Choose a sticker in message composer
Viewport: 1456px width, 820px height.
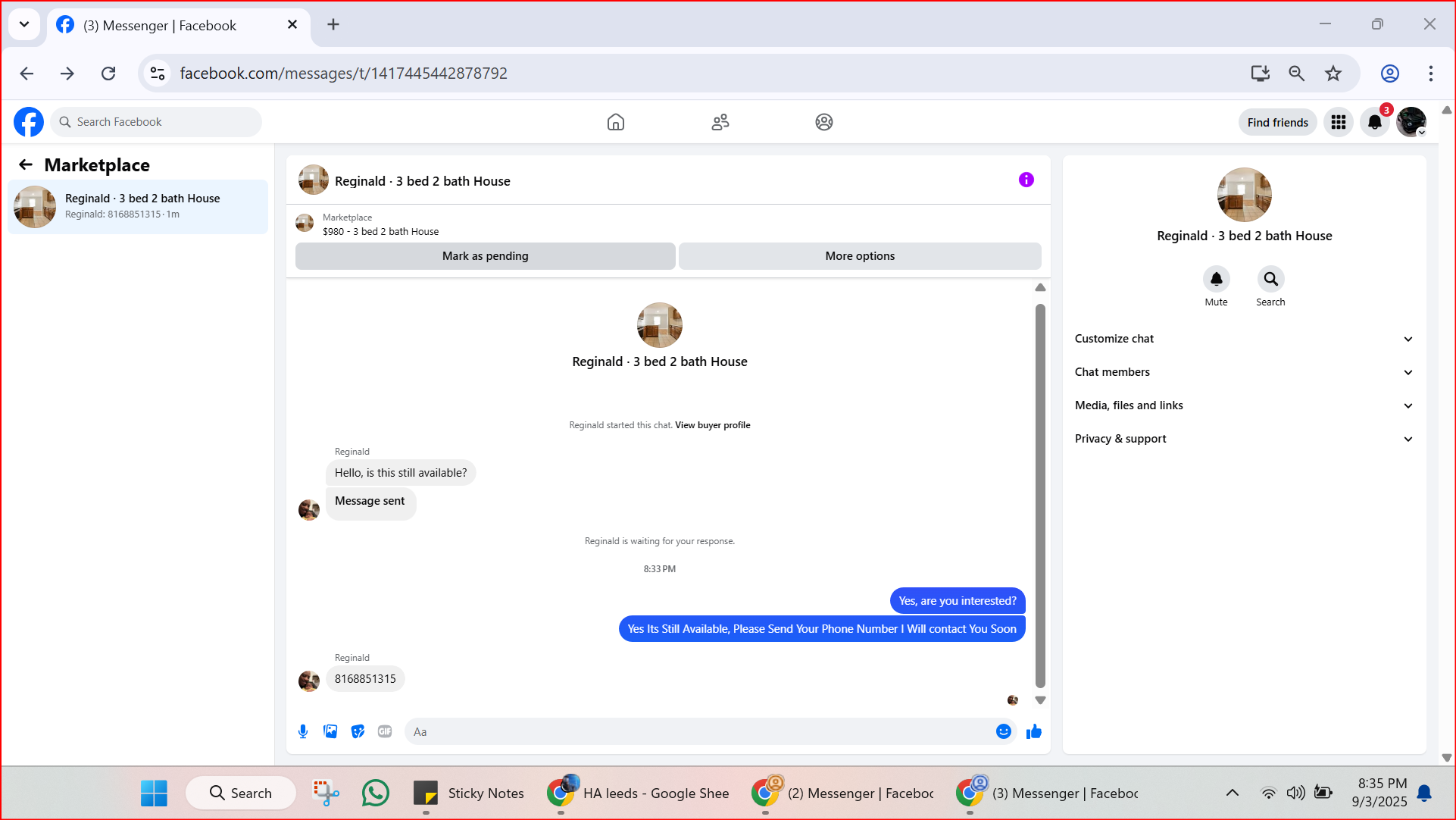click(358, 731)
